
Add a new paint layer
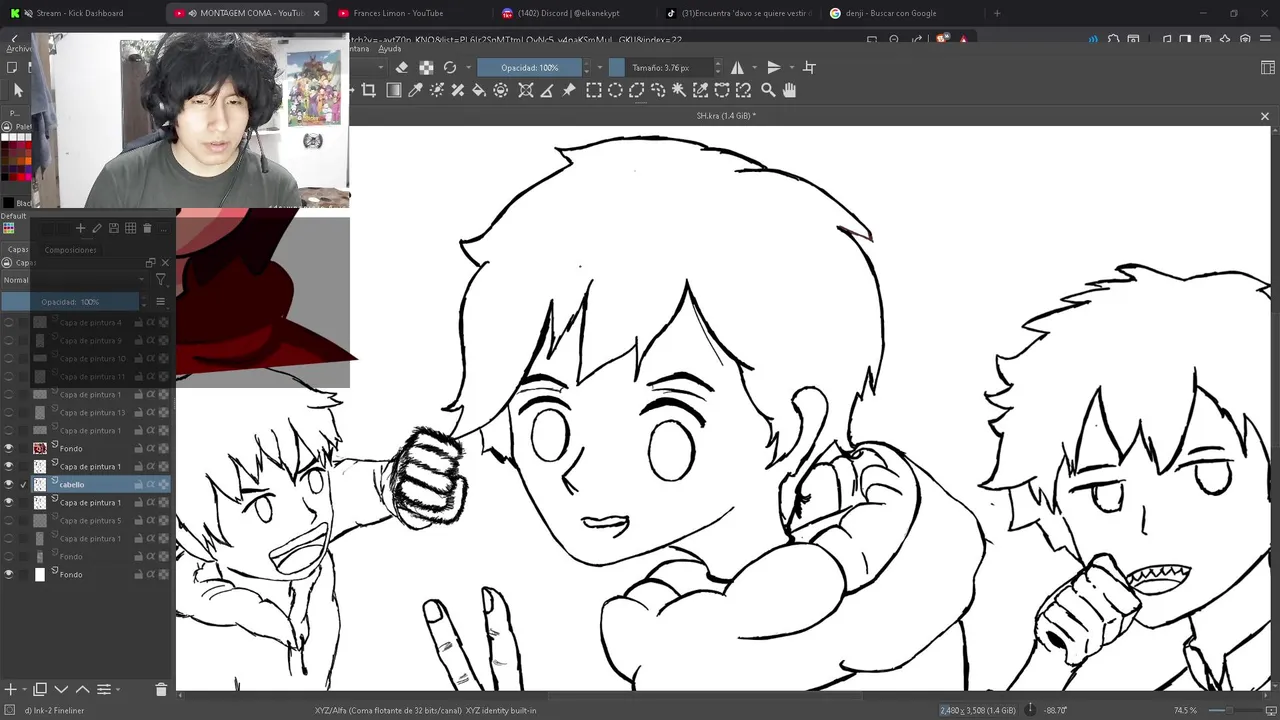click(x=10, y=689)
